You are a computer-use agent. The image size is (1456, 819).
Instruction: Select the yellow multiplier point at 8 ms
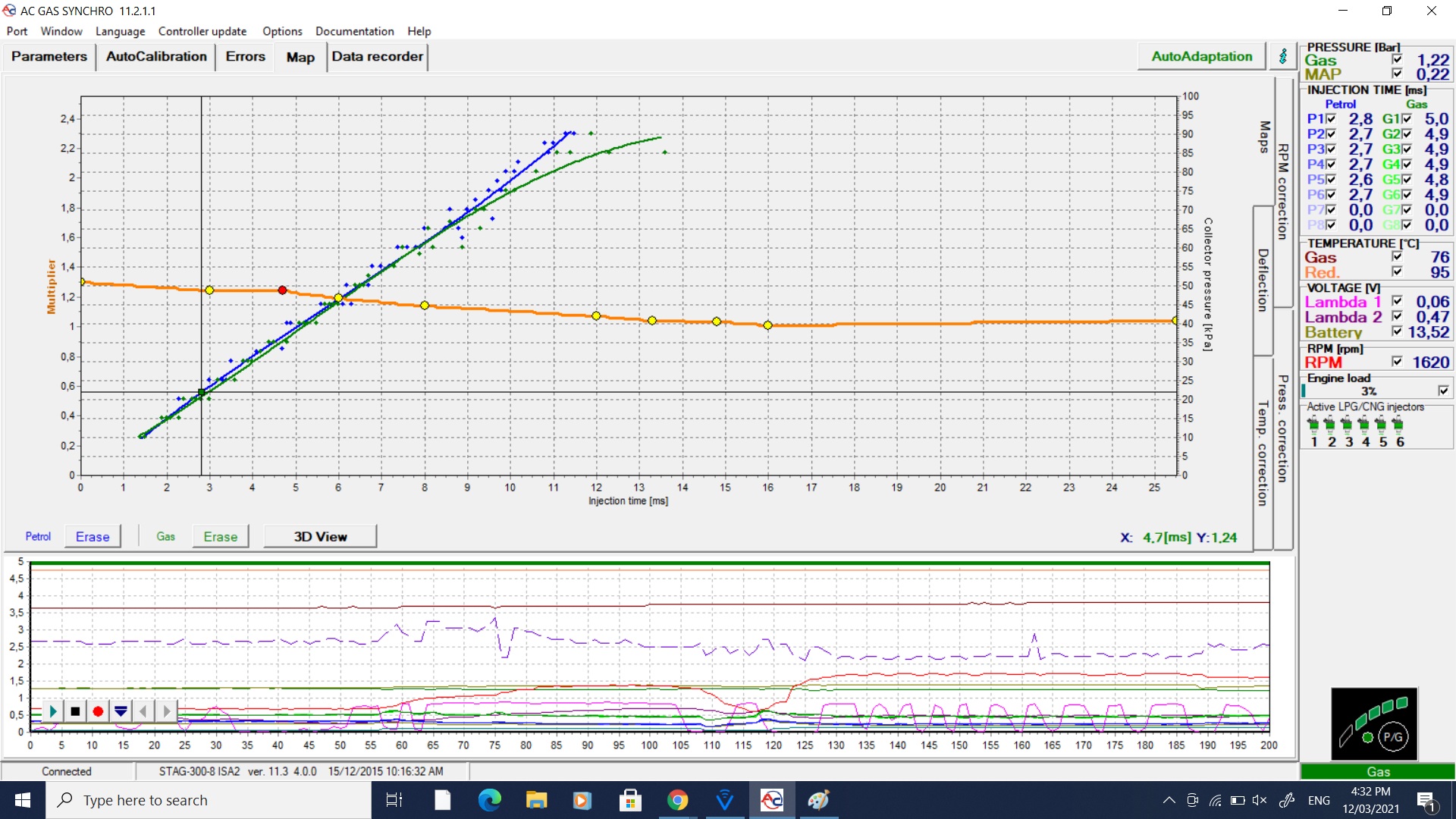425,306
